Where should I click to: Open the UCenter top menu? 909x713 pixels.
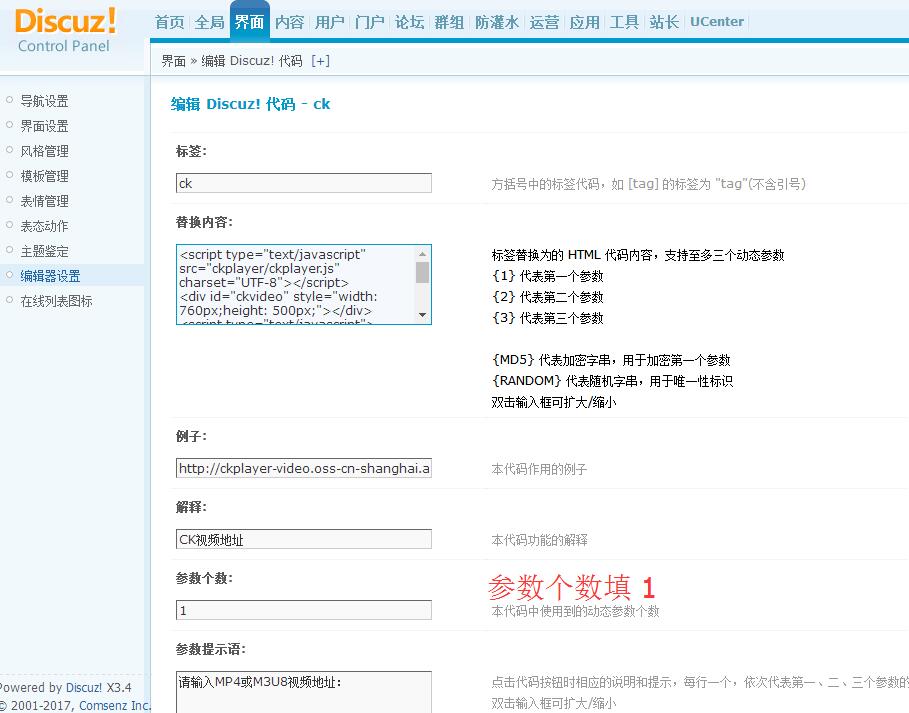pos(717,22)
